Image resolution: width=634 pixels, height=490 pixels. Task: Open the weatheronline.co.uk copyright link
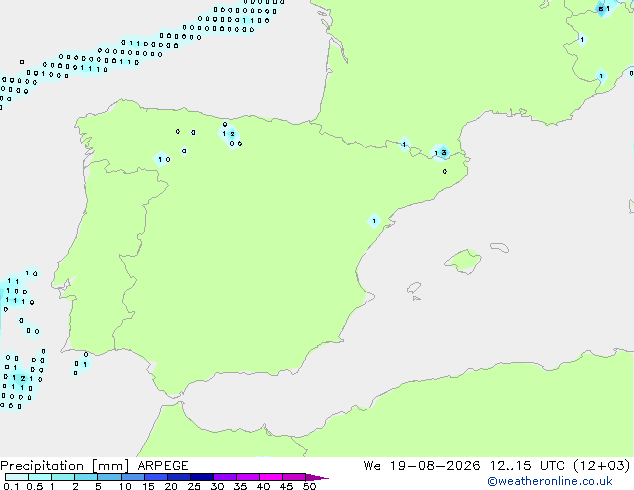pyautogui.click(x=550, y=481)
